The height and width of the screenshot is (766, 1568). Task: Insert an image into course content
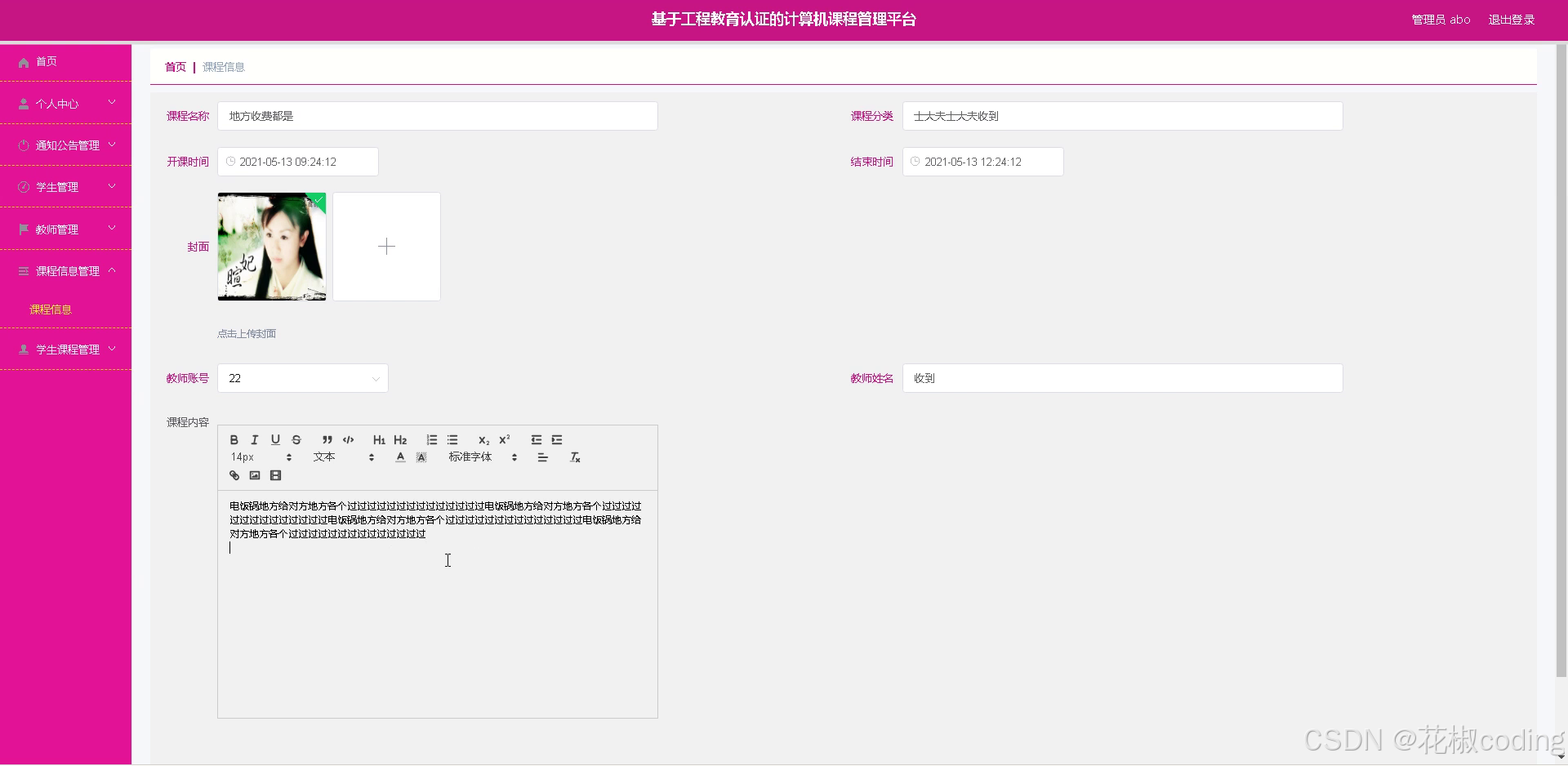pos(255,475)
